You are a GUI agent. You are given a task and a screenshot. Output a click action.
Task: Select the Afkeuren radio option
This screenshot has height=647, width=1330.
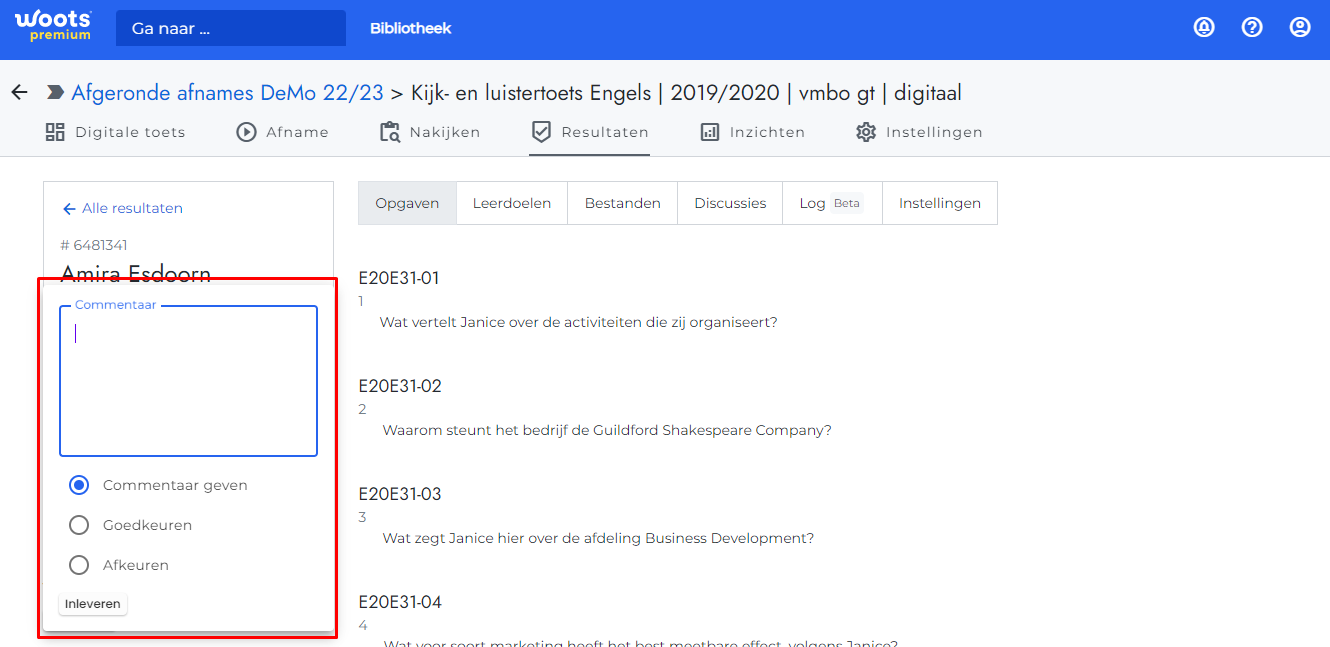[79, 565]
